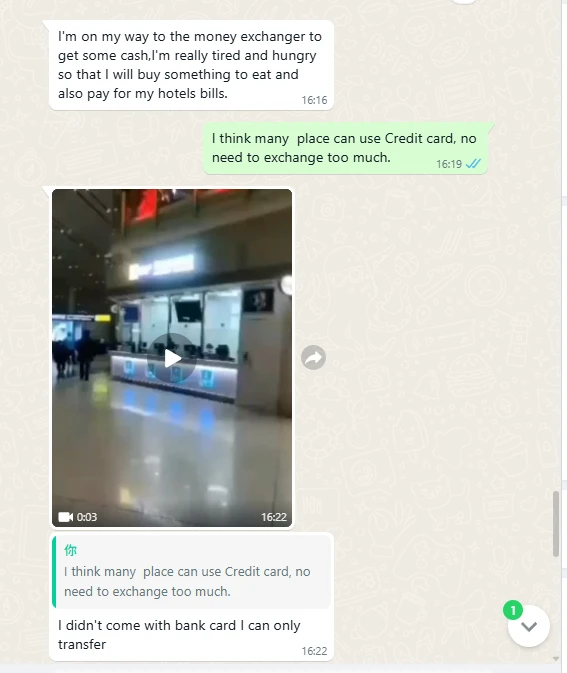
Task: Click the double check read receipt icon
Action: 473,164
